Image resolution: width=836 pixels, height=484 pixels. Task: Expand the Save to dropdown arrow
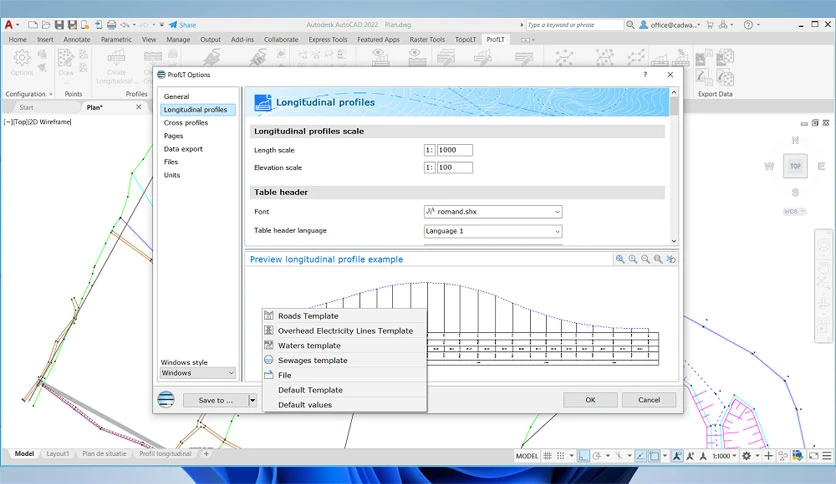click(252, 400)
